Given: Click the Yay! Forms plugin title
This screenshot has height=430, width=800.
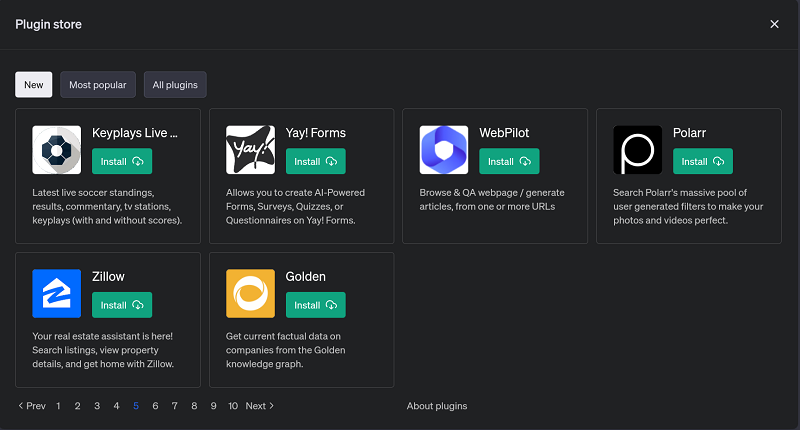Looking at the screenshot, I should pos(316,133).
